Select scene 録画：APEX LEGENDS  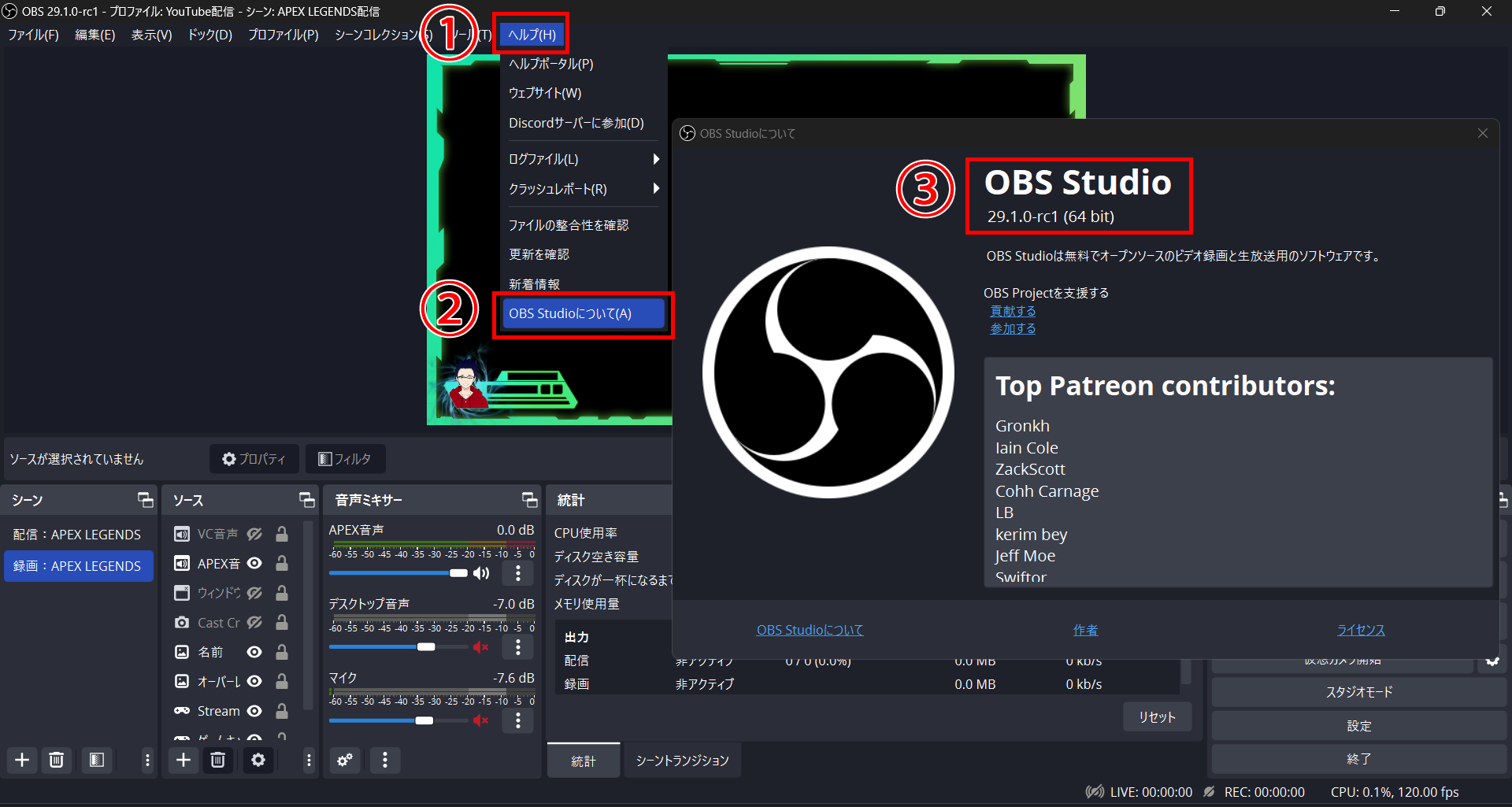(x=77, y=566)
